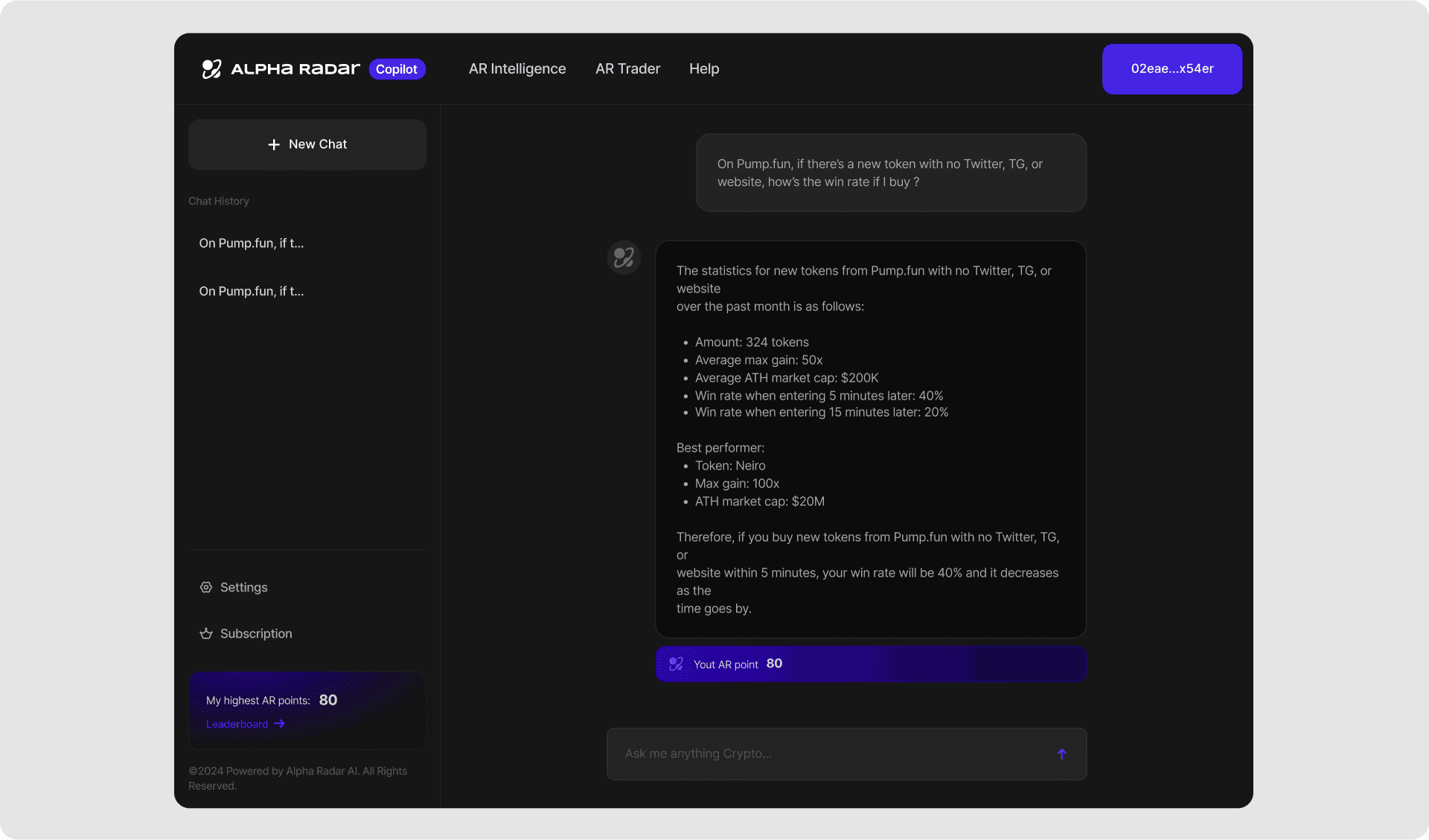This screenshot has height=840, width=1429.
Task: Open the Help menu
Action: 703,68
